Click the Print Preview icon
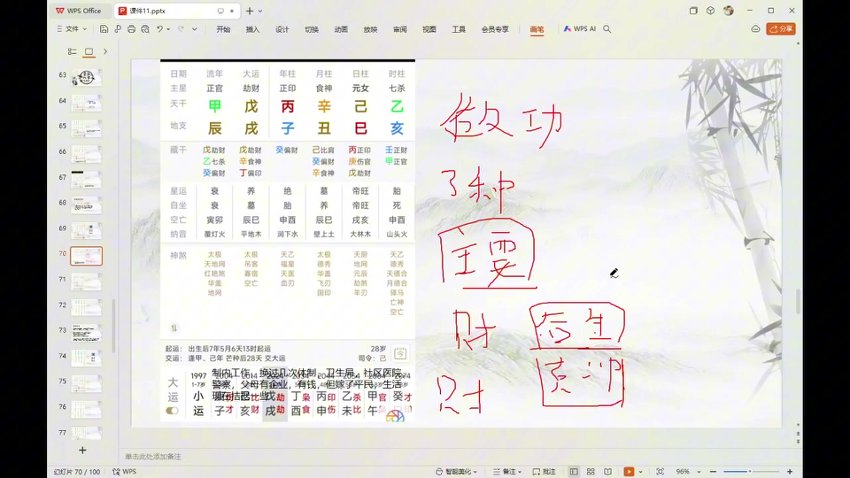850x478 pixels. pyautogui.click(x=145, y=29)
